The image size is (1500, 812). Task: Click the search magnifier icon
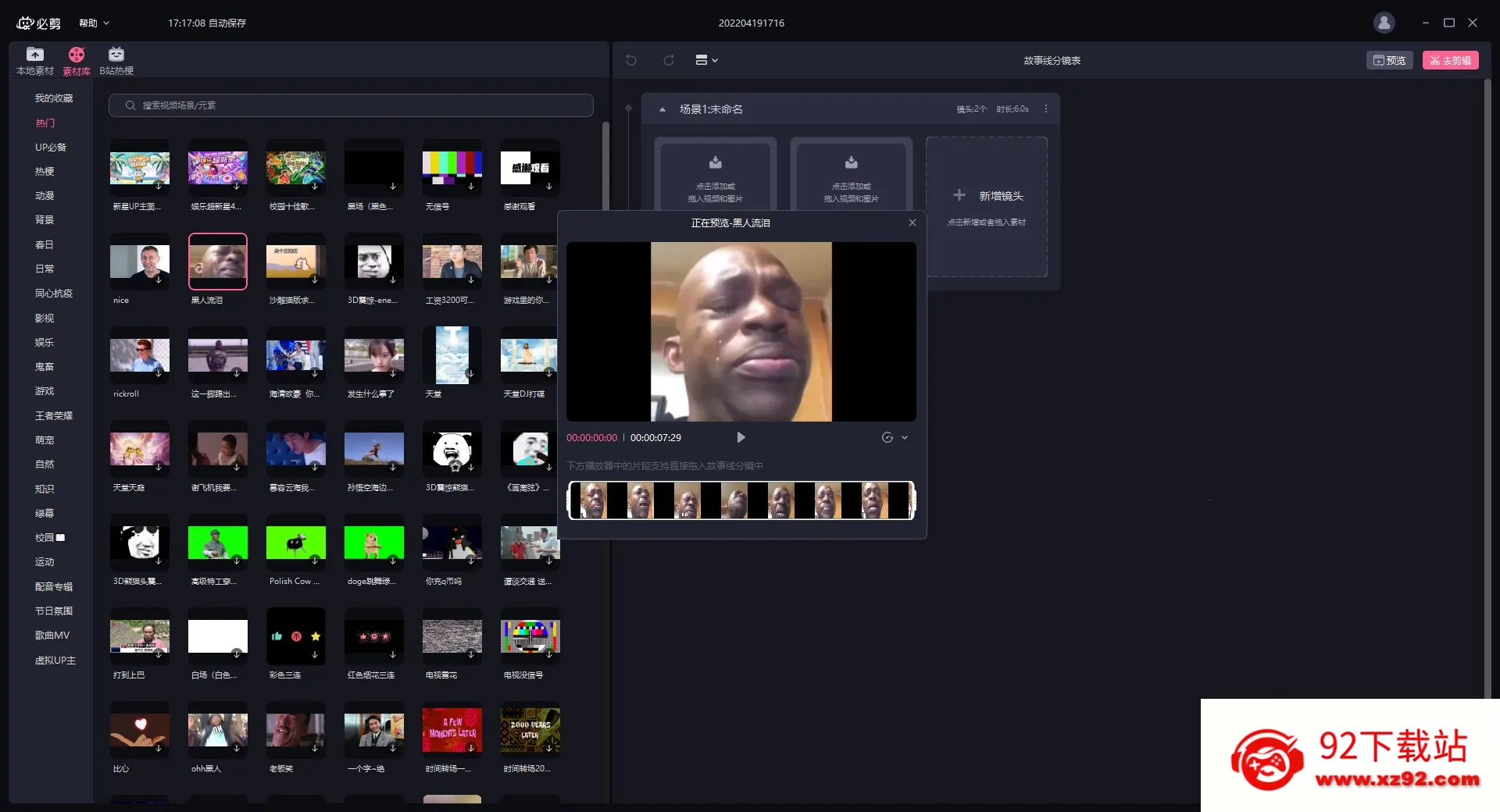tap(130, 105)
